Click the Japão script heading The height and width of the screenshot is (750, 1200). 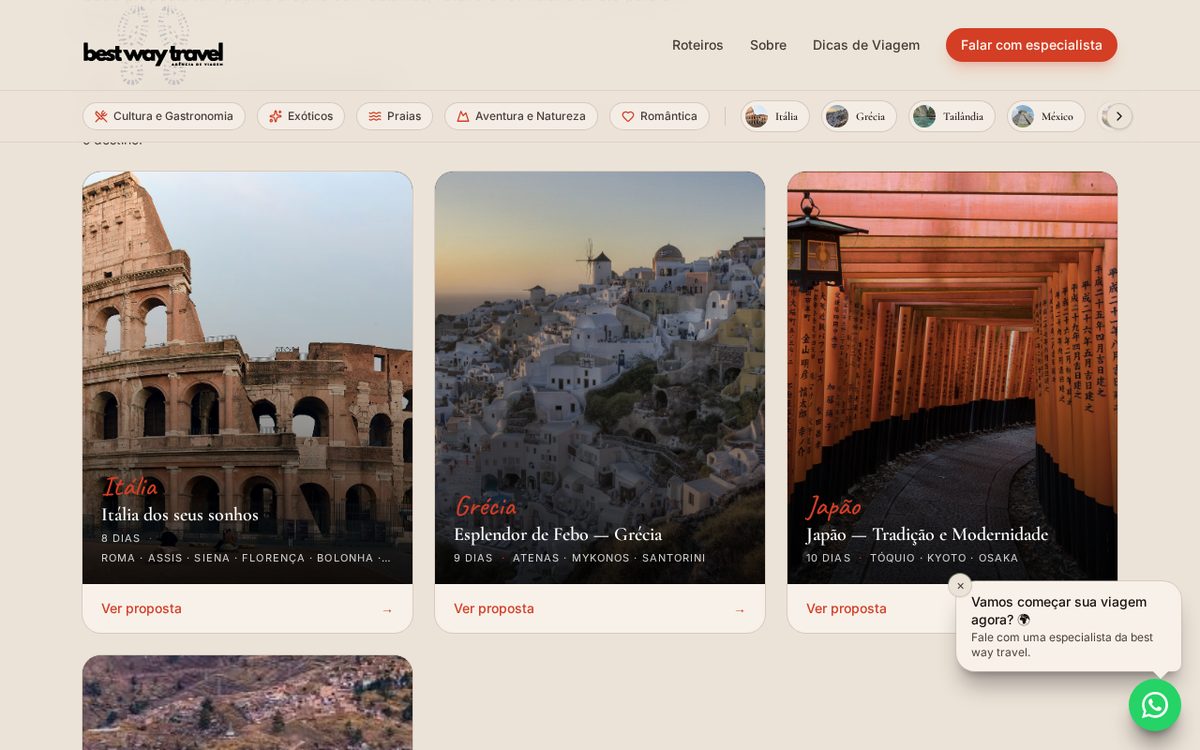point(834,507)
